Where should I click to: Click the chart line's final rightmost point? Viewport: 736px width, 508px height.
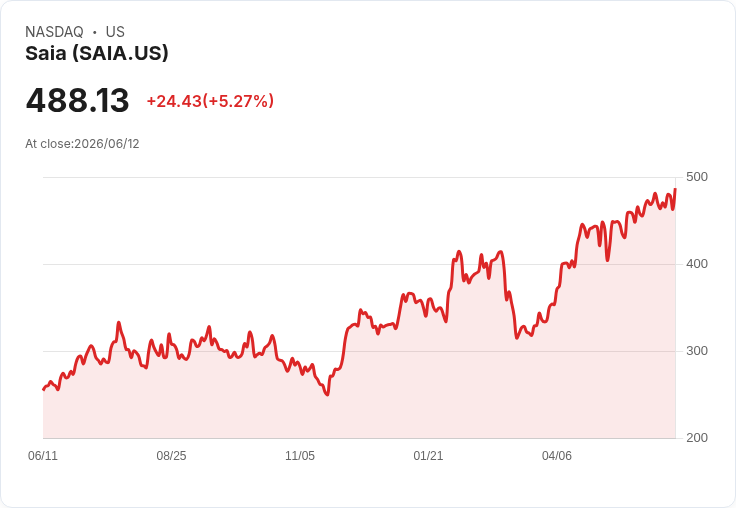(675, 189)
